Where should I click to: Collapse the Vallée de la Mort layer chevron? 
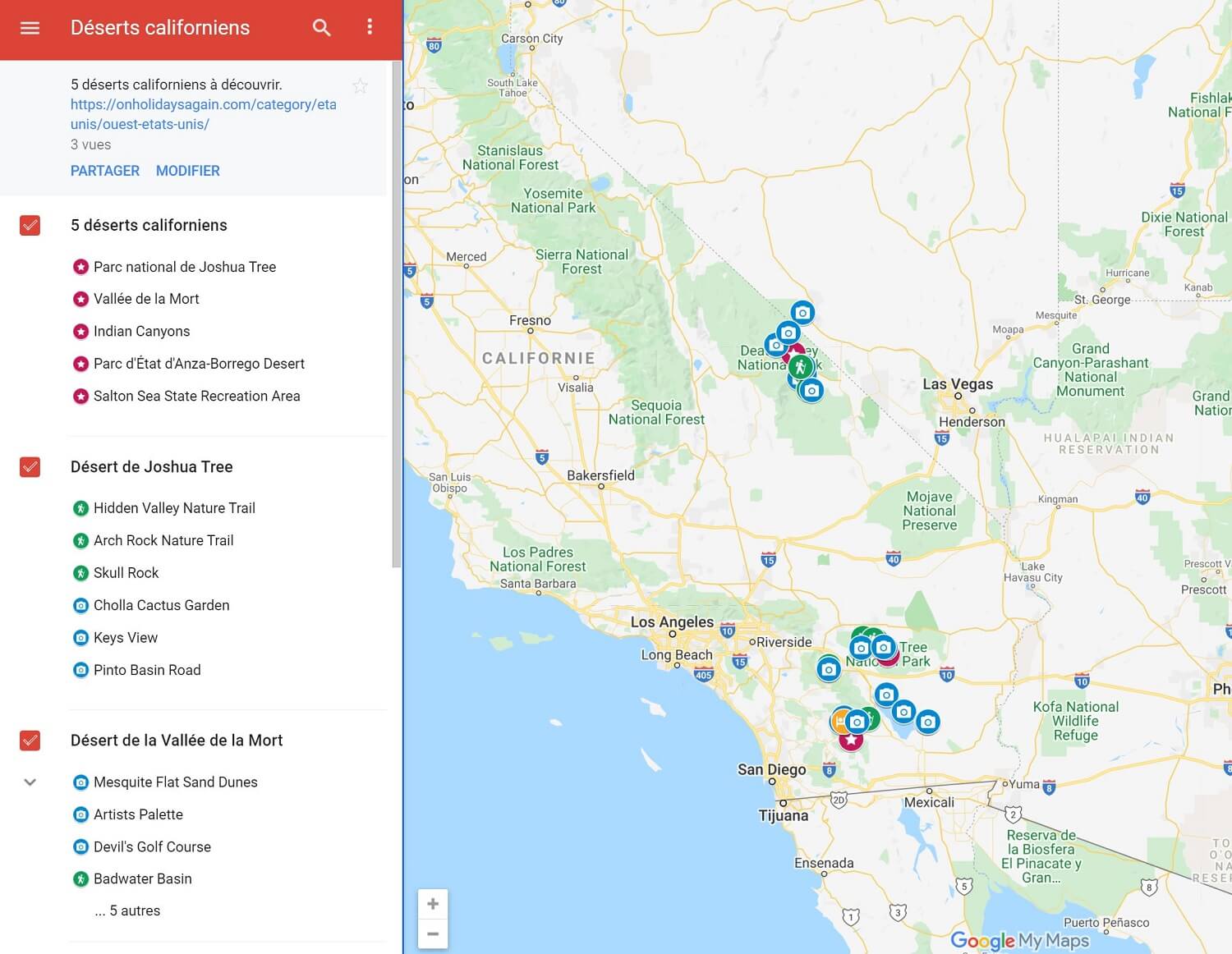point(30,782)
